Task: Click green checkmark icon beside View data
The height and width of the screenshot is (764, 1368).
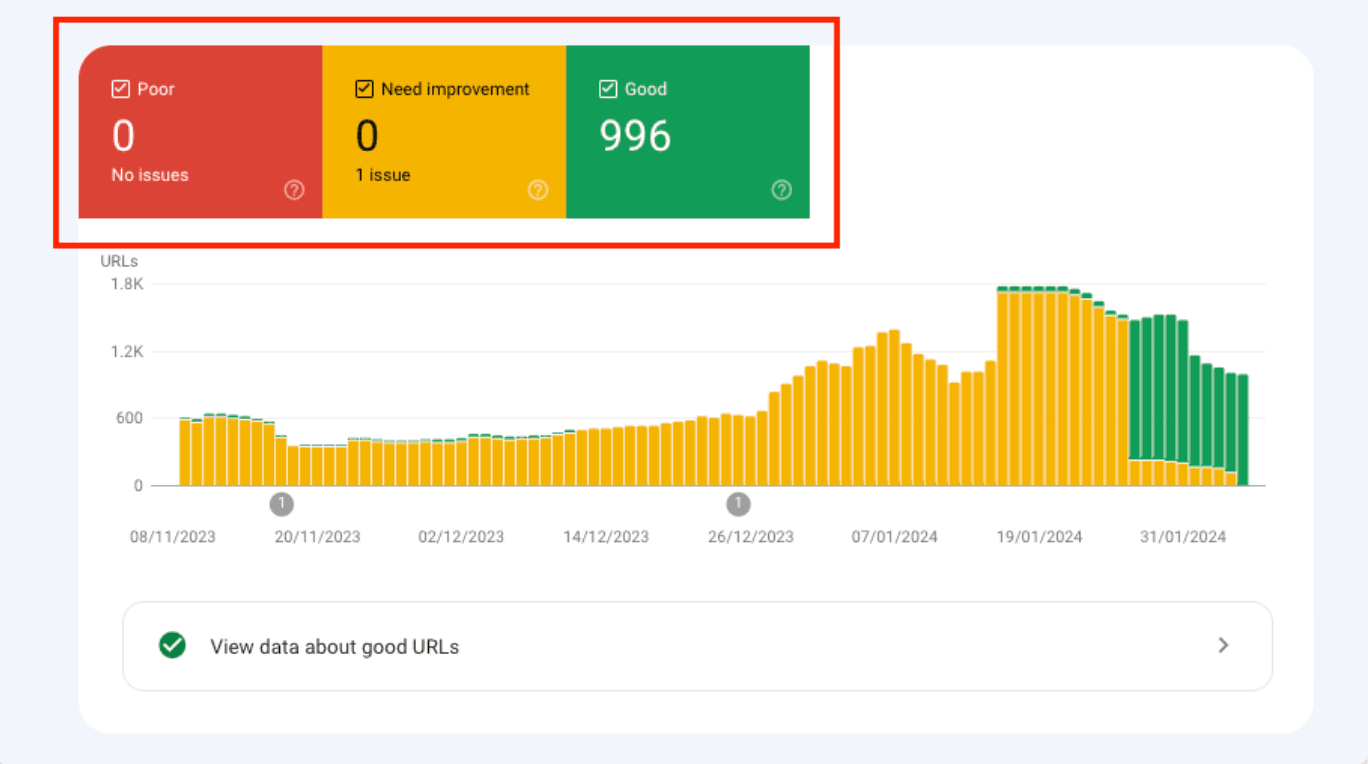Action: (172, 646)
